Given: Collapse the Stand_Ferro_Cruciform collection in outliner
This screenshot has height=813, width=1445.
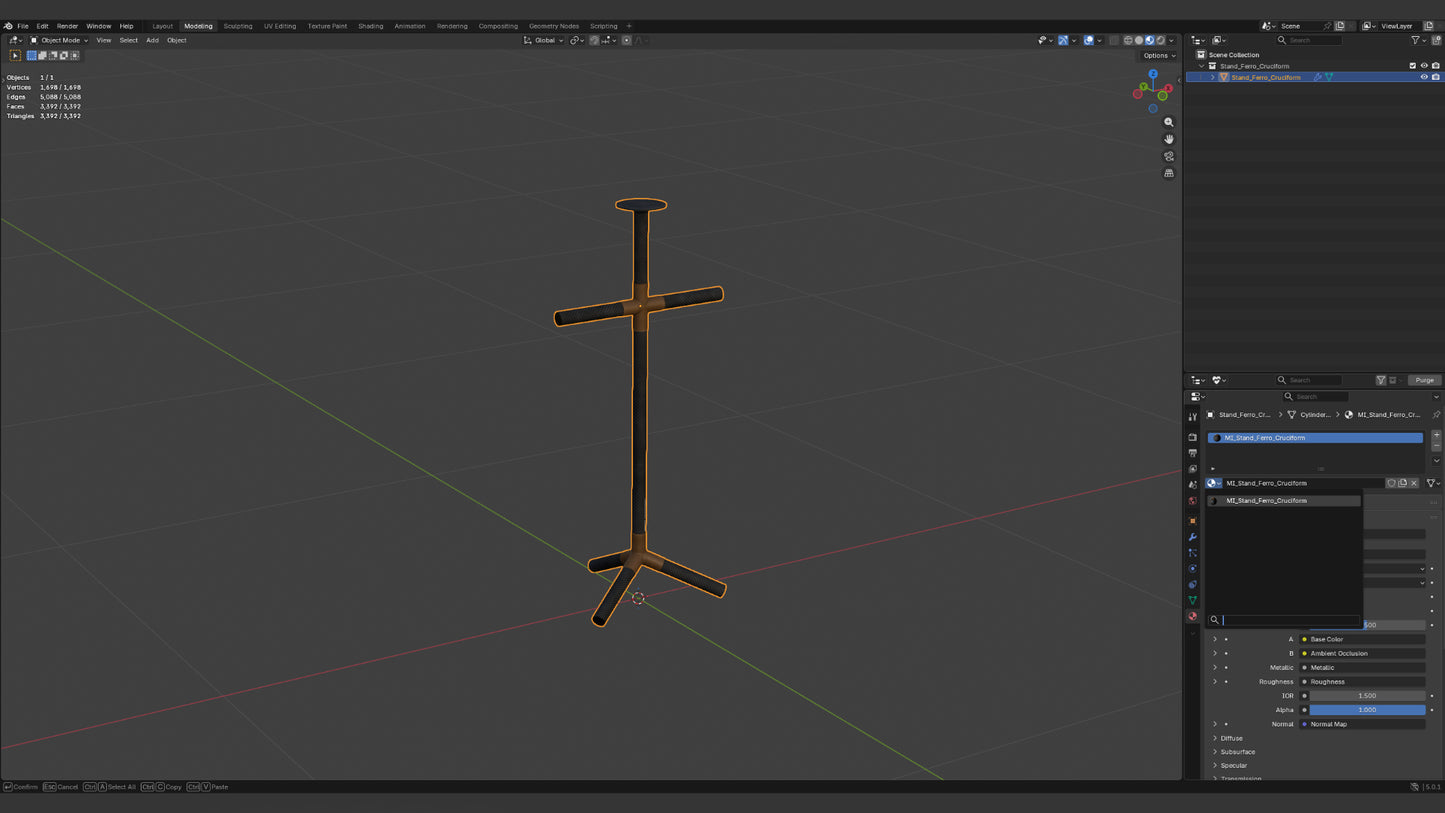Looking at the screenshot, I should [1202, 66].
